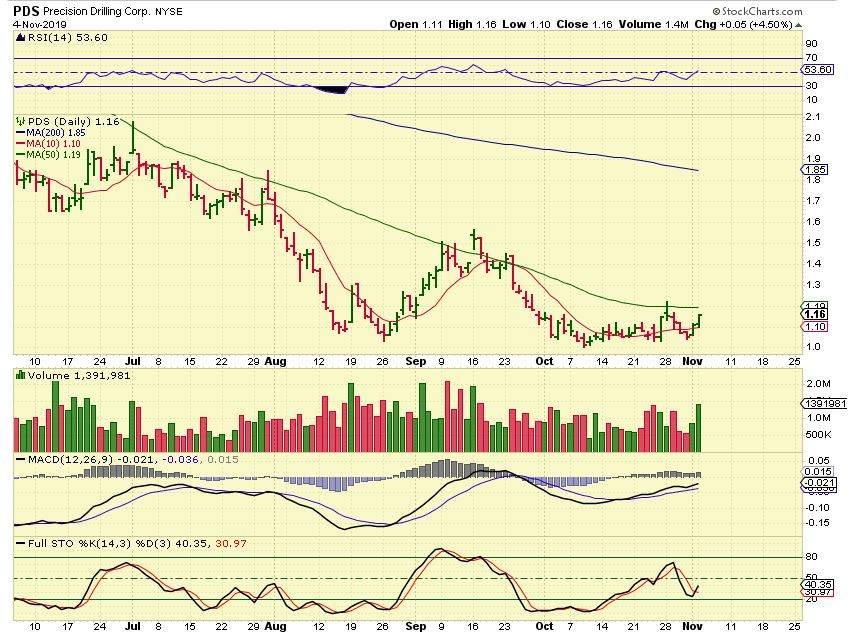Image resolution: width=848 pixels, height=635 pixels.
Task: Click the RSI(14) legend icon
Action: 21,37
